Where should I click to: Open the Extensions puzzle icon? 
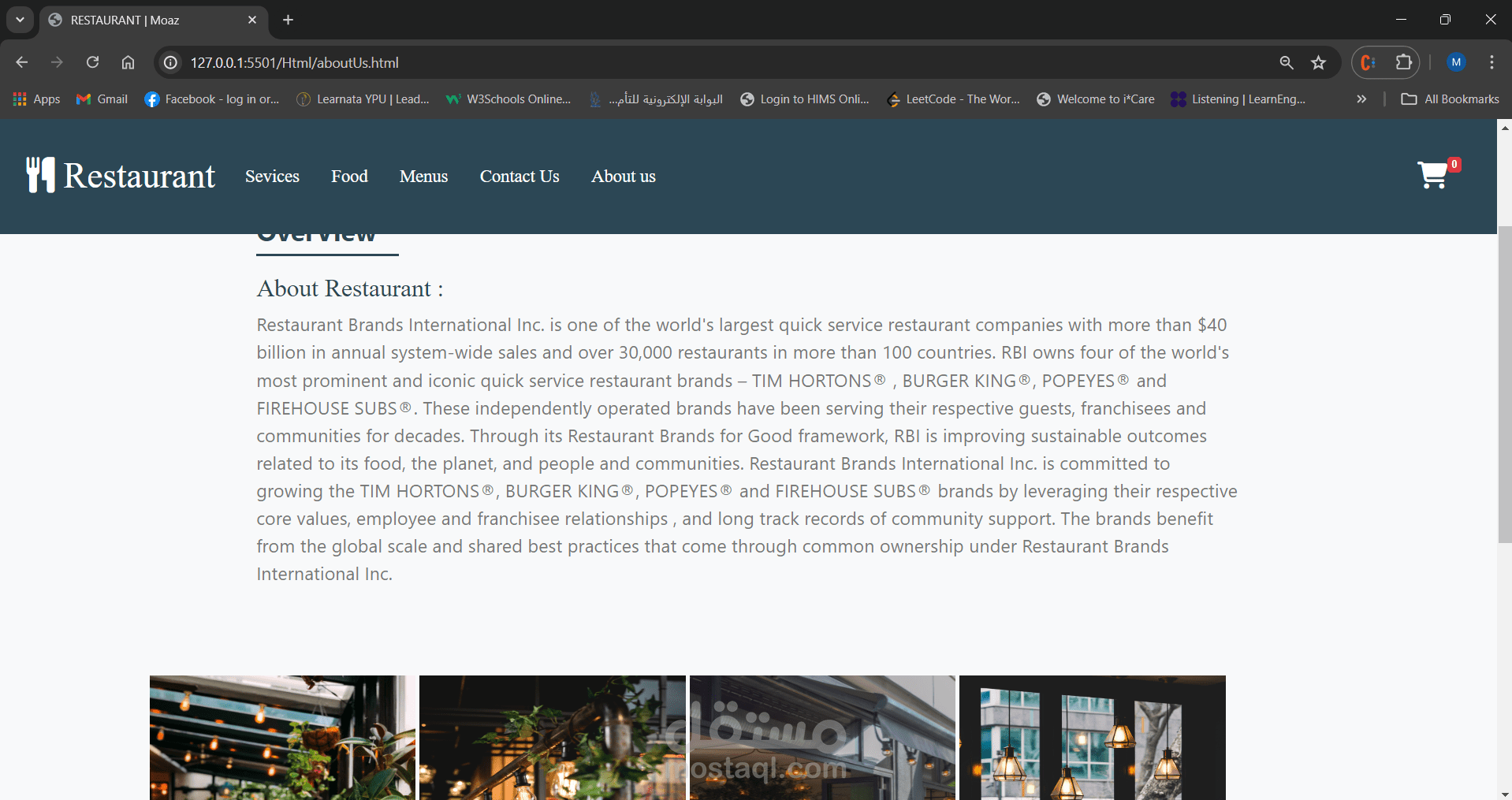point(1404,62)
